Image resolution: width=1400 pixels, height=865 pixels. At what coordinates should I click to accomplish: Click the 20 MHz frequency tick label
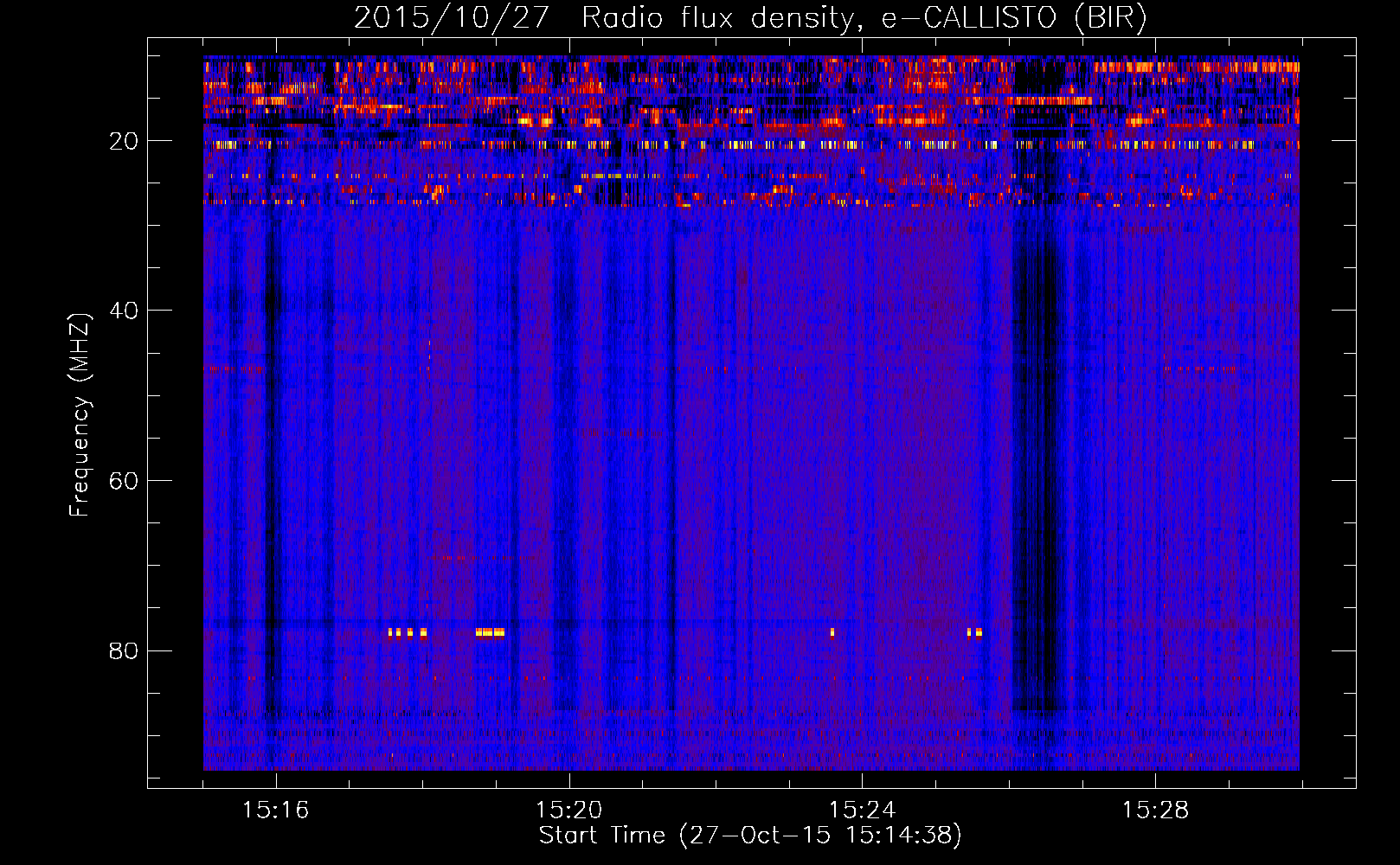125,141
